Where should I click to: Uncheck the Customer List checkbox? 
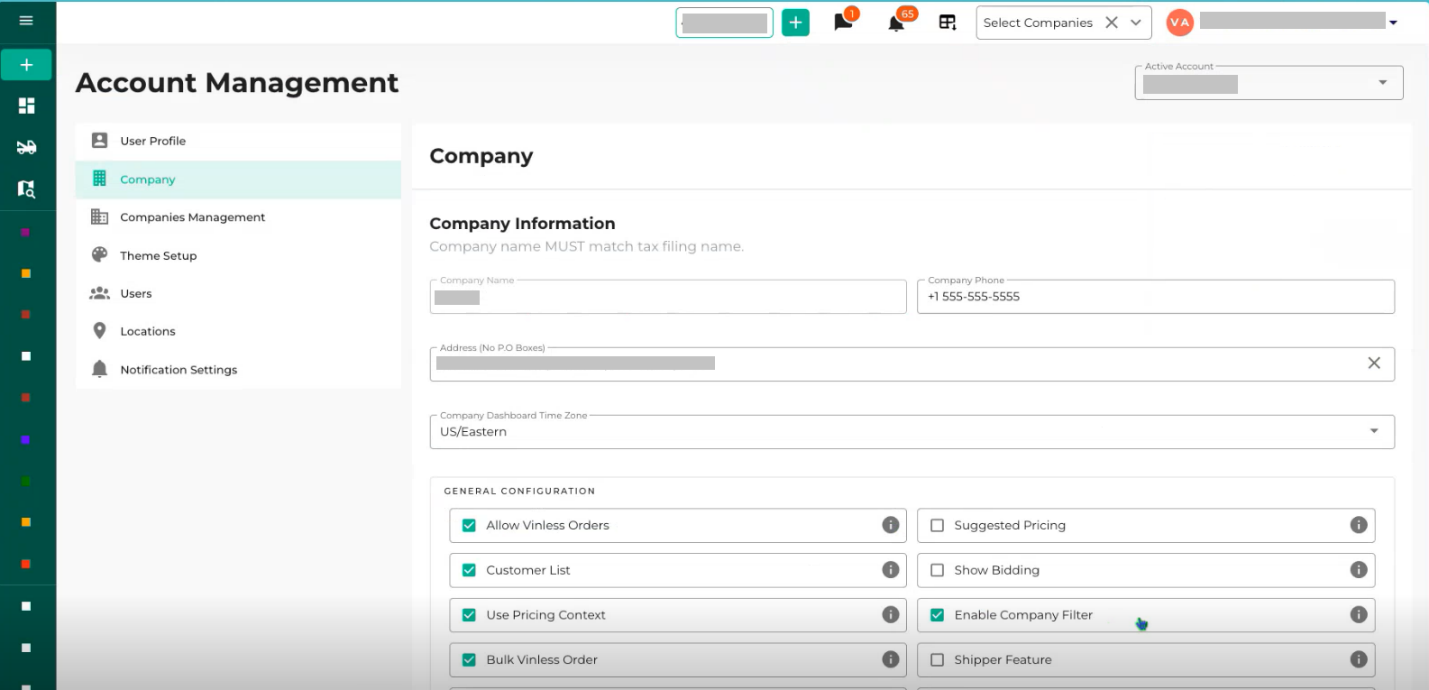tap(469, 570)
